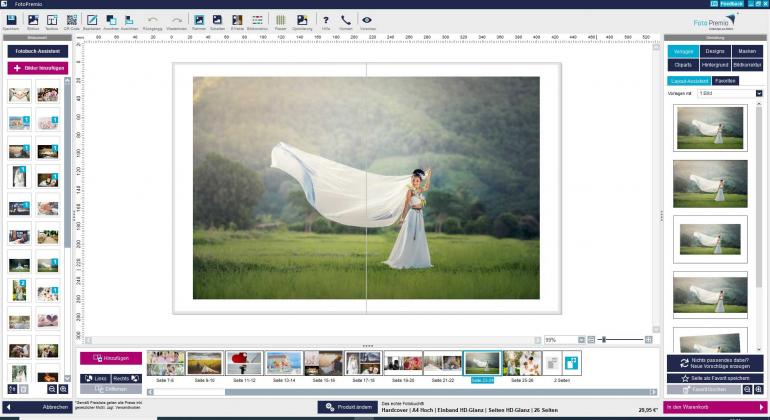Select the Favoriten sub-tab
The height and width of the screenshot is (420, 770).
[x=725, y=81]
